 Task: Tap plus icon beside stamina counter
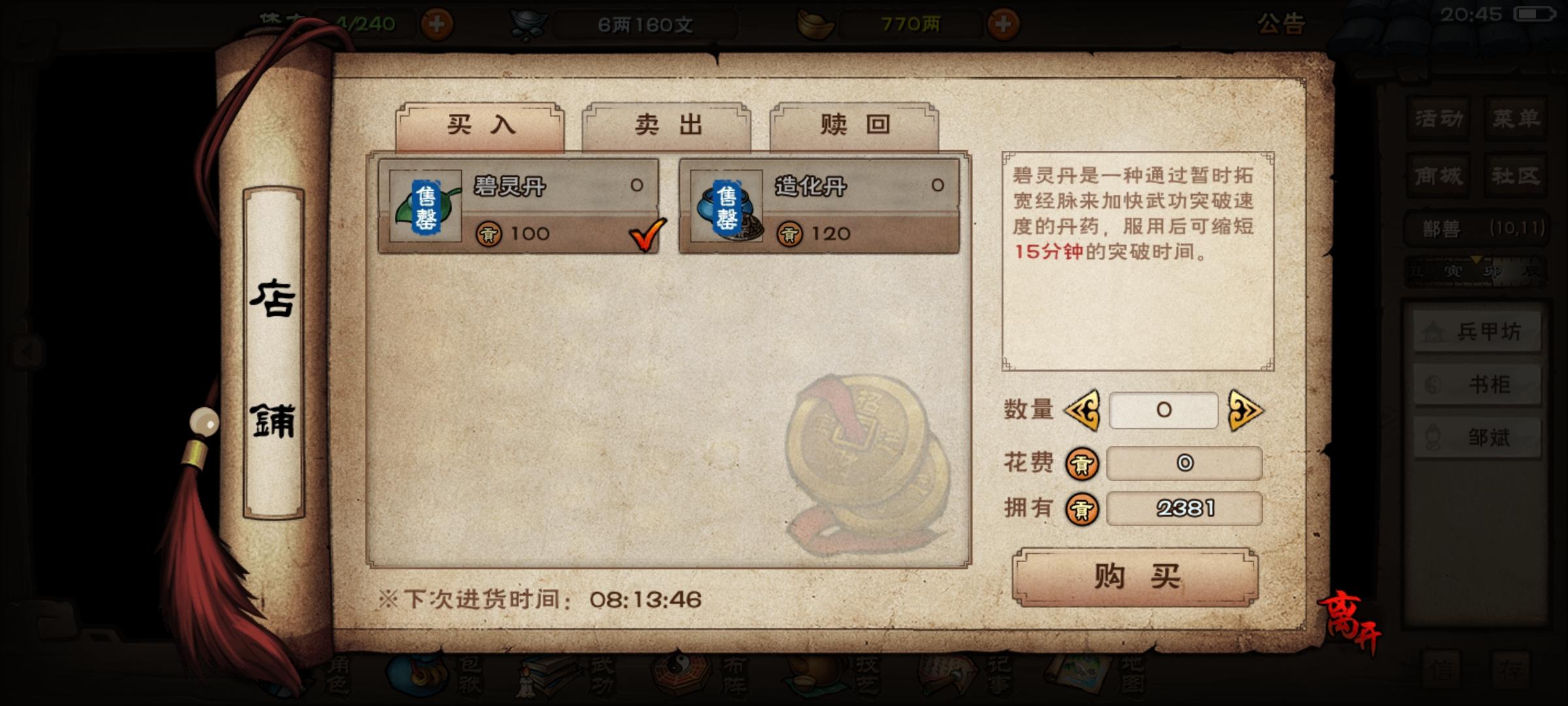point(437,24)
